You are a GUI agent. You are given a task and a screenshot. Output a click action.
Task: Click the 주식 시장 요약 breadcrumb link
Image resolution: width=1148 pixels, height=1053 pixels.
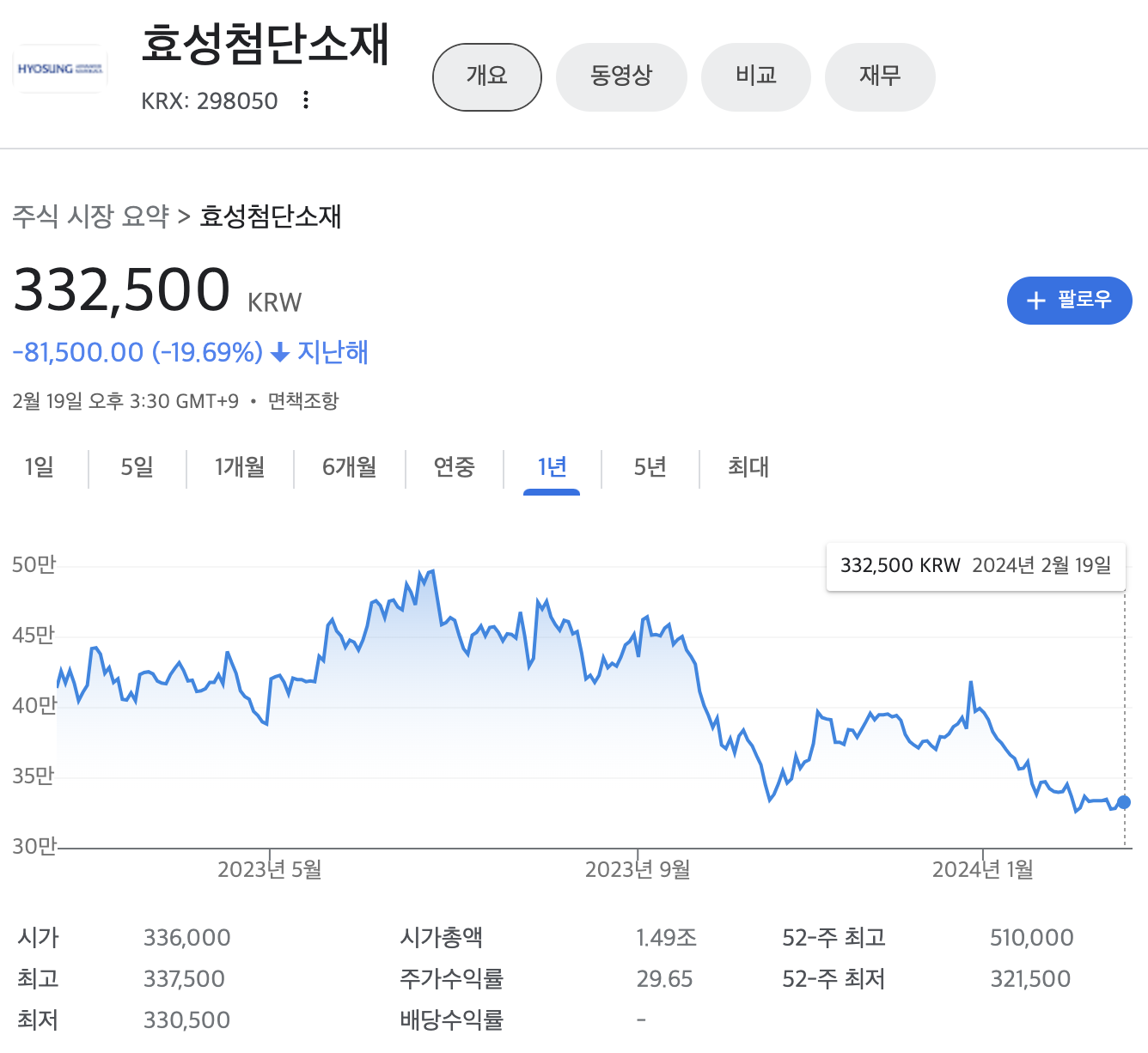[x=91, y=216]
